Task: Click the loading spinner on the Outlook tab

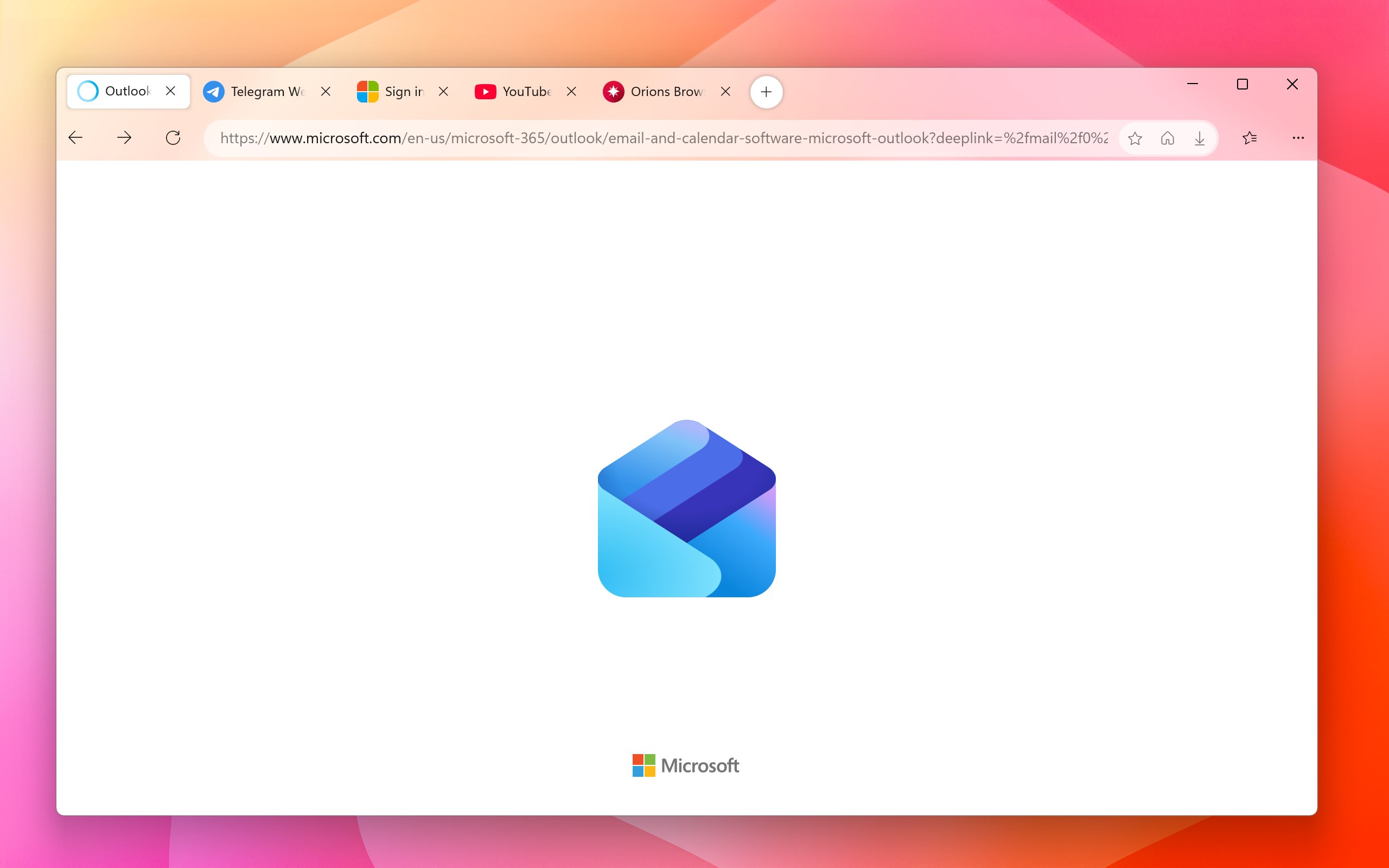Action: [x=87, y=91]
